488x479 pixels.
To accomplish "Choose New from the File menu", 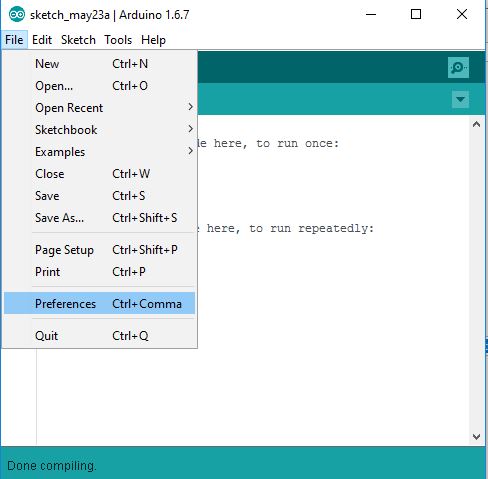I will pos(99,64).
